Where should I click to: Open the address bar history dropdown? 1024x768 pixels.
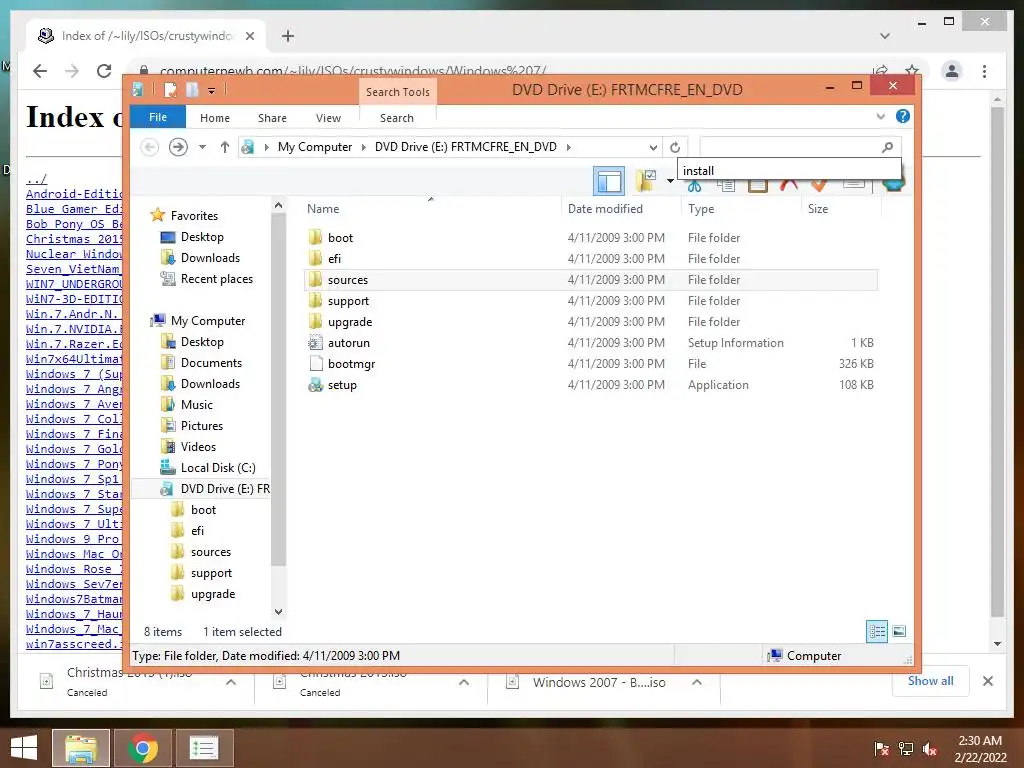coord(652,148)
